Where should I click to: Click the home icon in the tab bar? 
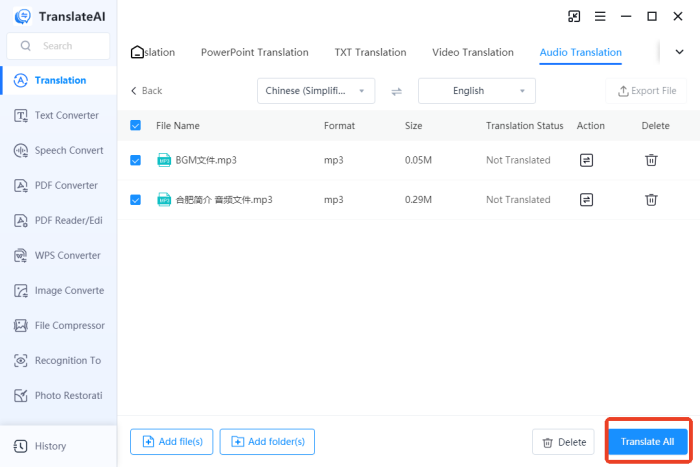click(137, 52)
